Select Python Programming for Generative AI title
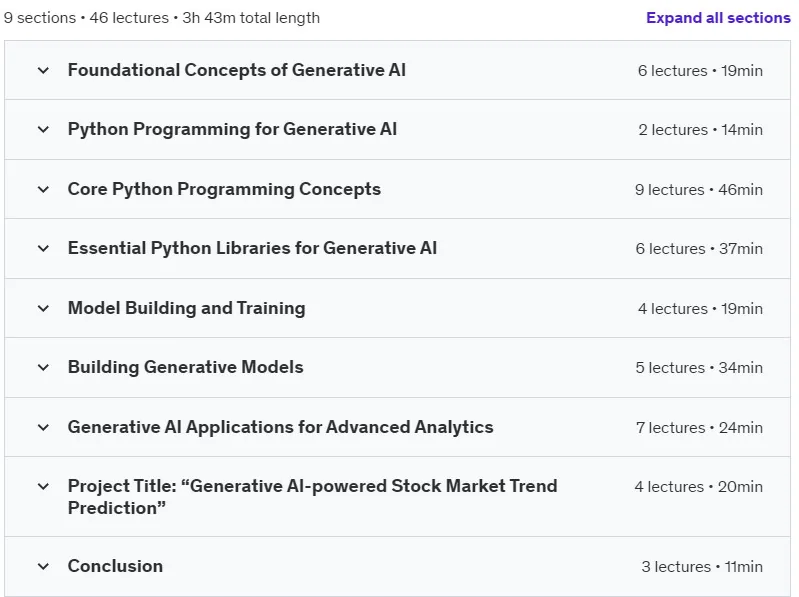The height and width of the screenshot is (597, 799). click(232, 129)
